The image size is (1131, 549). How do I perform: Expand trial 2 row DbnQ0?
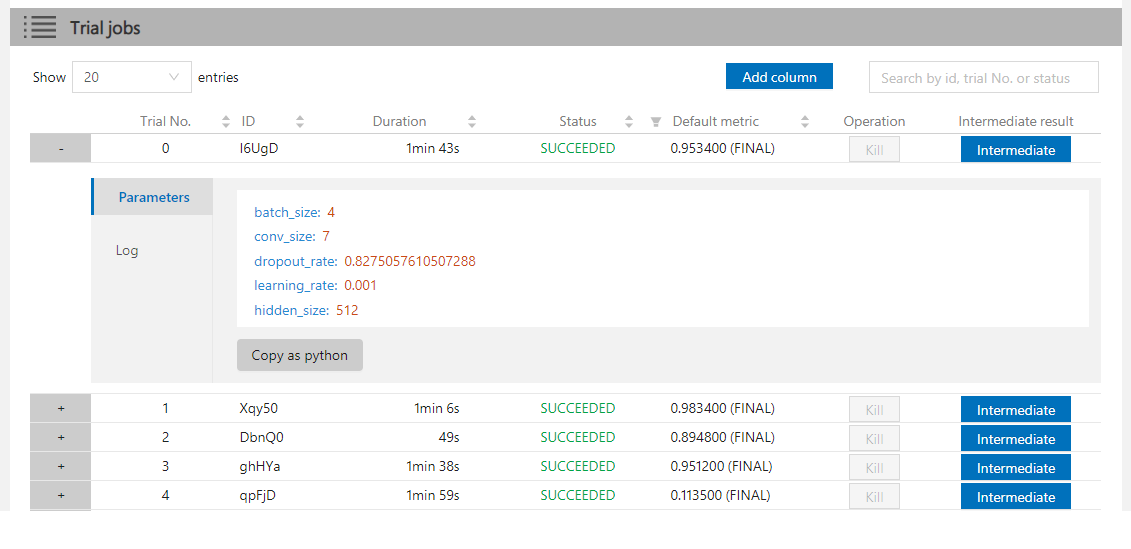61,437
